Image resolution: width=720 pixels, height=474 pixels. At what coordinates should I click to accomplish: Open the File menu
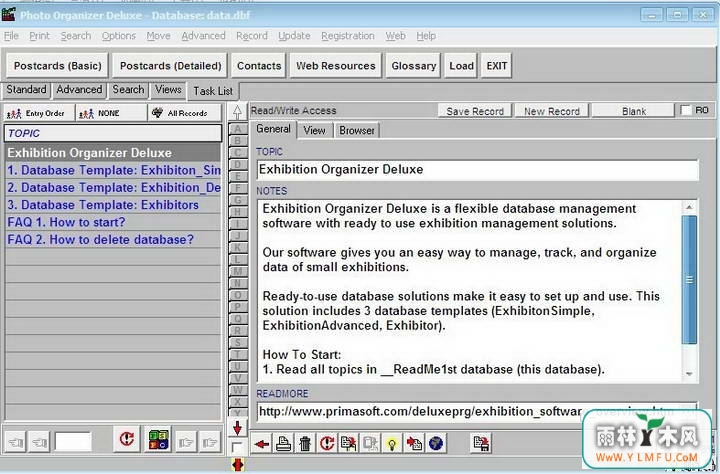click(11, 36)
